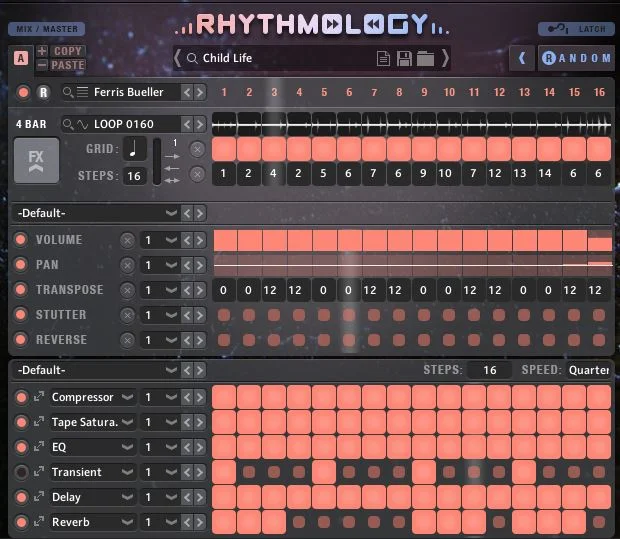
Task: Click the random history back arrow
Action: tap(522, 58)
